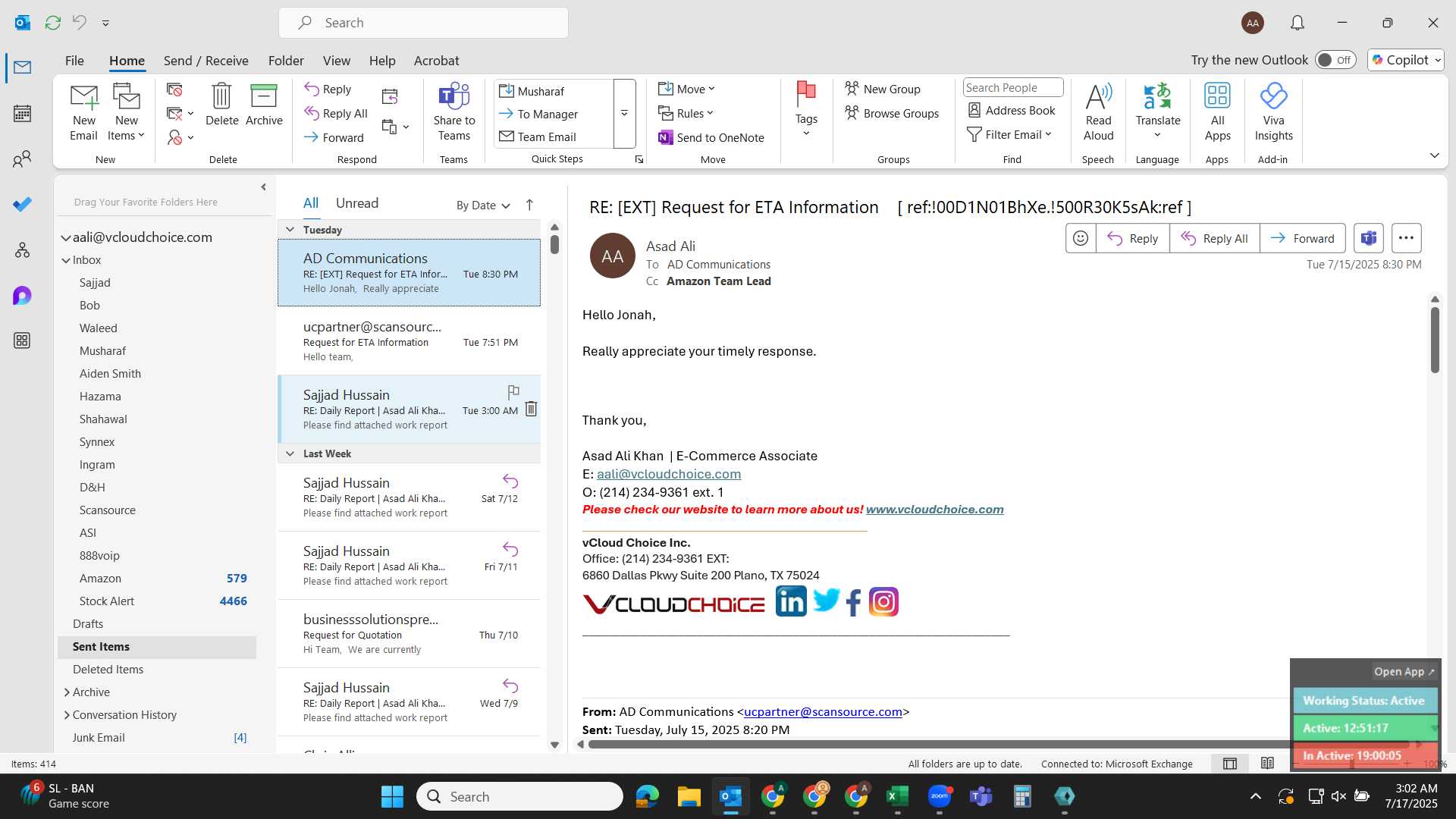Flag Sajjad Hussain's Tue 3:00 AM email
Viewport: 1456px width, 819px height.
(x=513, y=391)
